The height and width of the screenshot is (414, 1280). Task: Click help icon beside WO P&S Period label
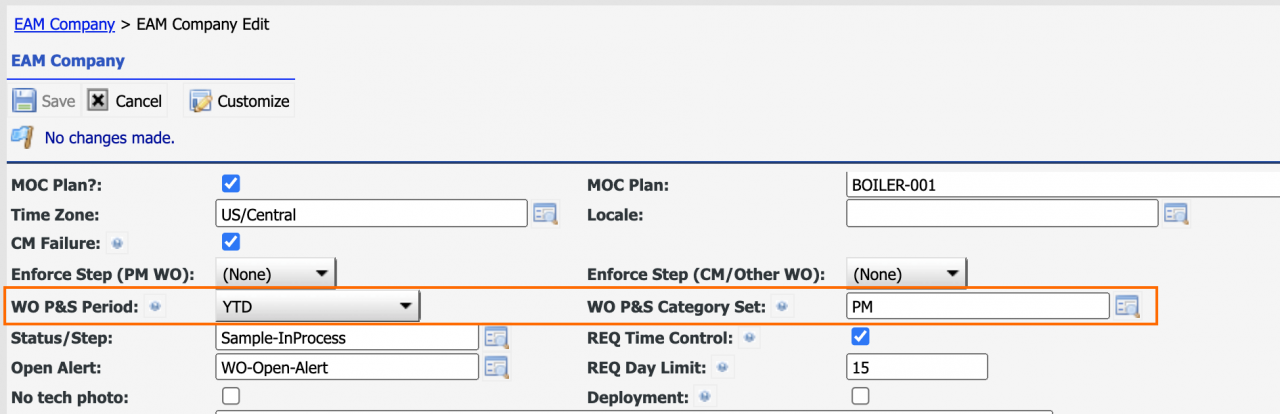(x=156, y=307)
